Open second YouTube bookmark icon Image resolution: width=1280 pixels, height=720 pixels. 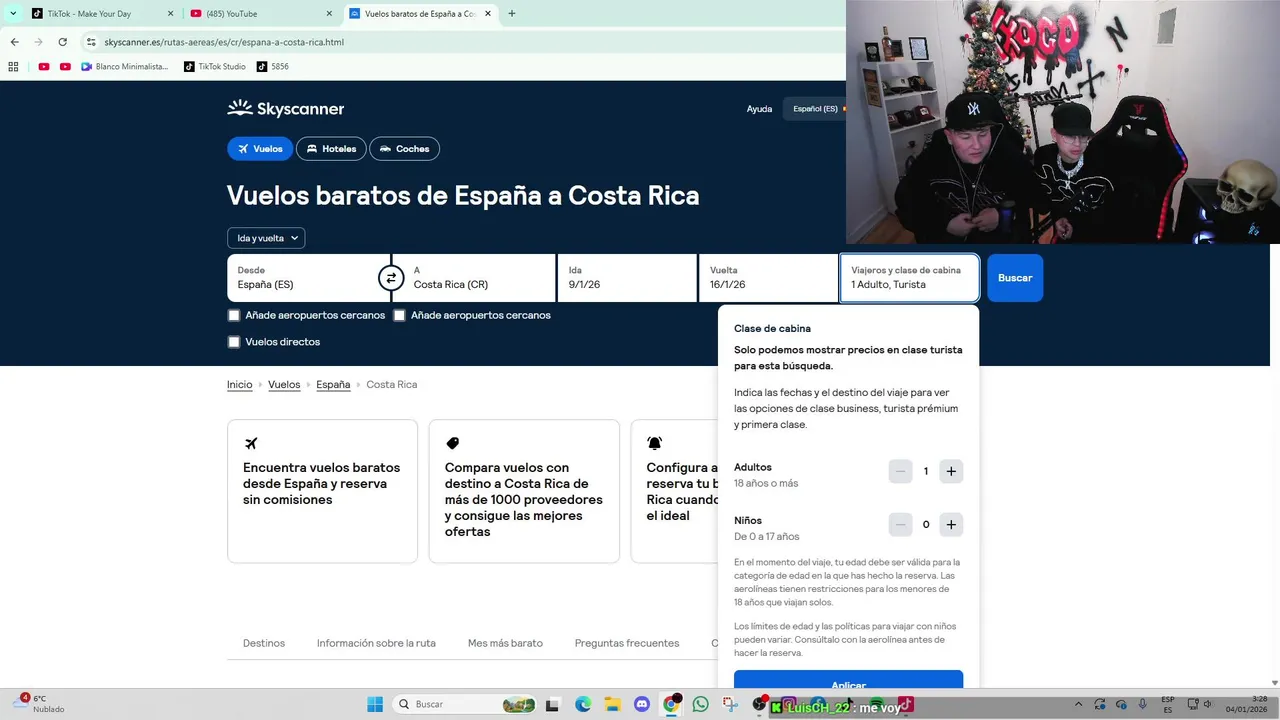(65, 67)
